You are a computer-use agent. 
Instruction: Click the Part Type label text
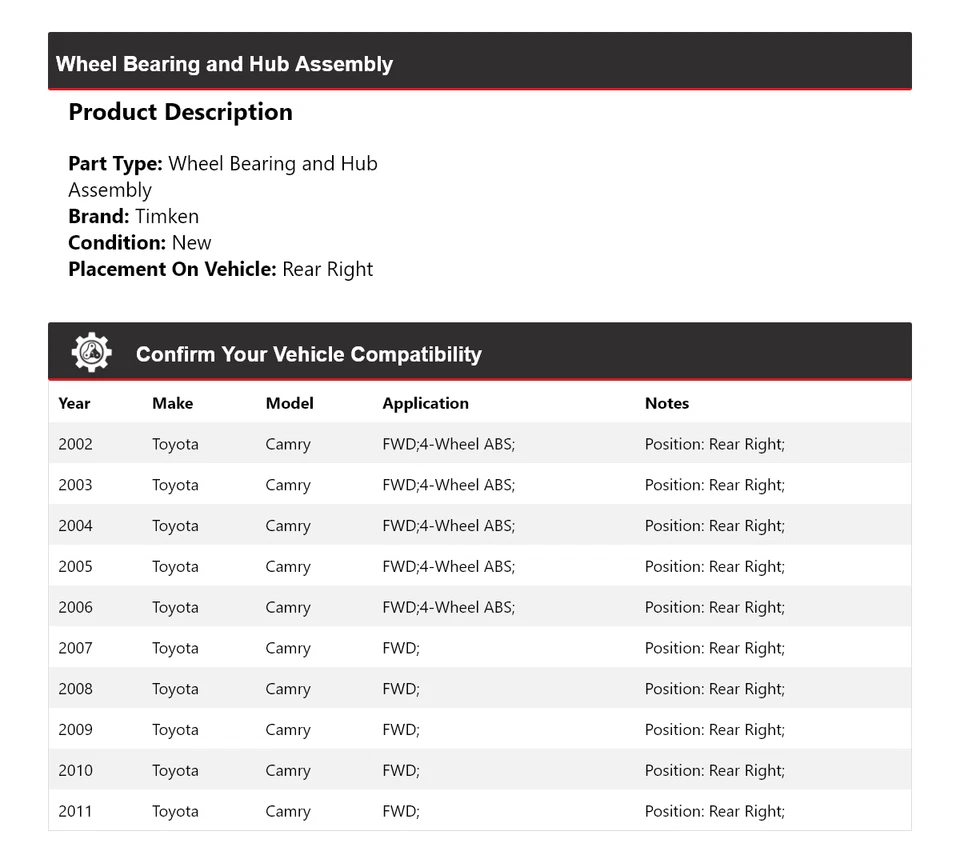point(114,163)
